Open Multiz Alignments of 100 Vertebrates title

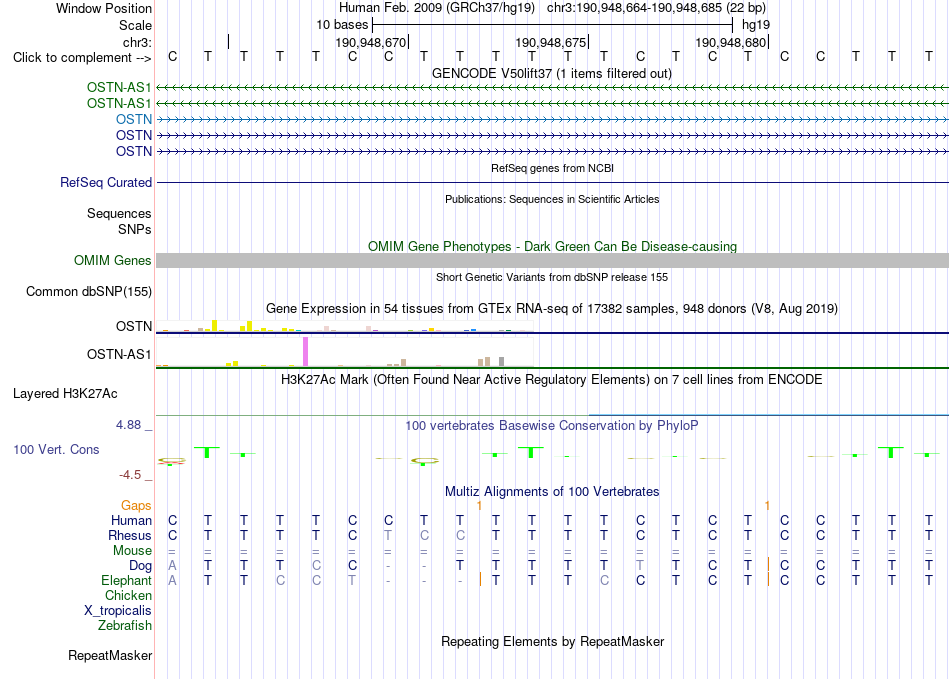pos(552,491)
